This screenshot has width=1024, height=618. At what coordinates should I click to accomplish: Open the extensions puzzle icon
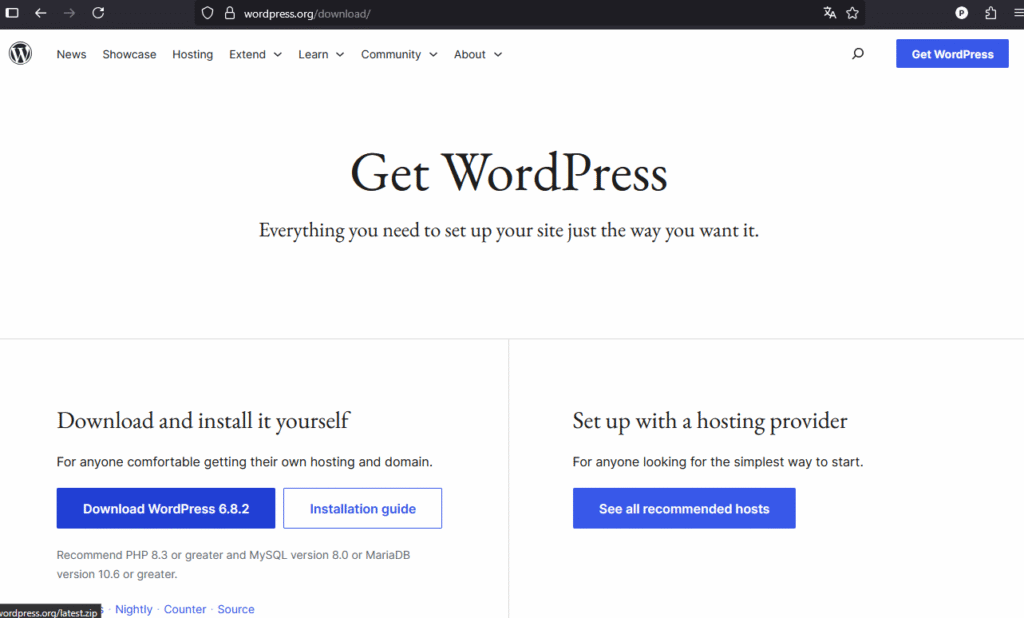coord(991,13)
